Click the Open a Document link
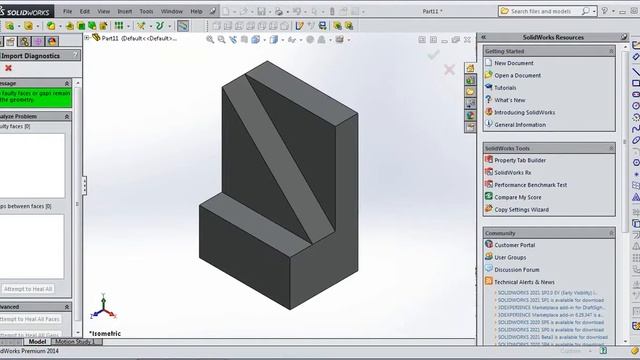The image size is (640, 360). click(x=517, y=76)
